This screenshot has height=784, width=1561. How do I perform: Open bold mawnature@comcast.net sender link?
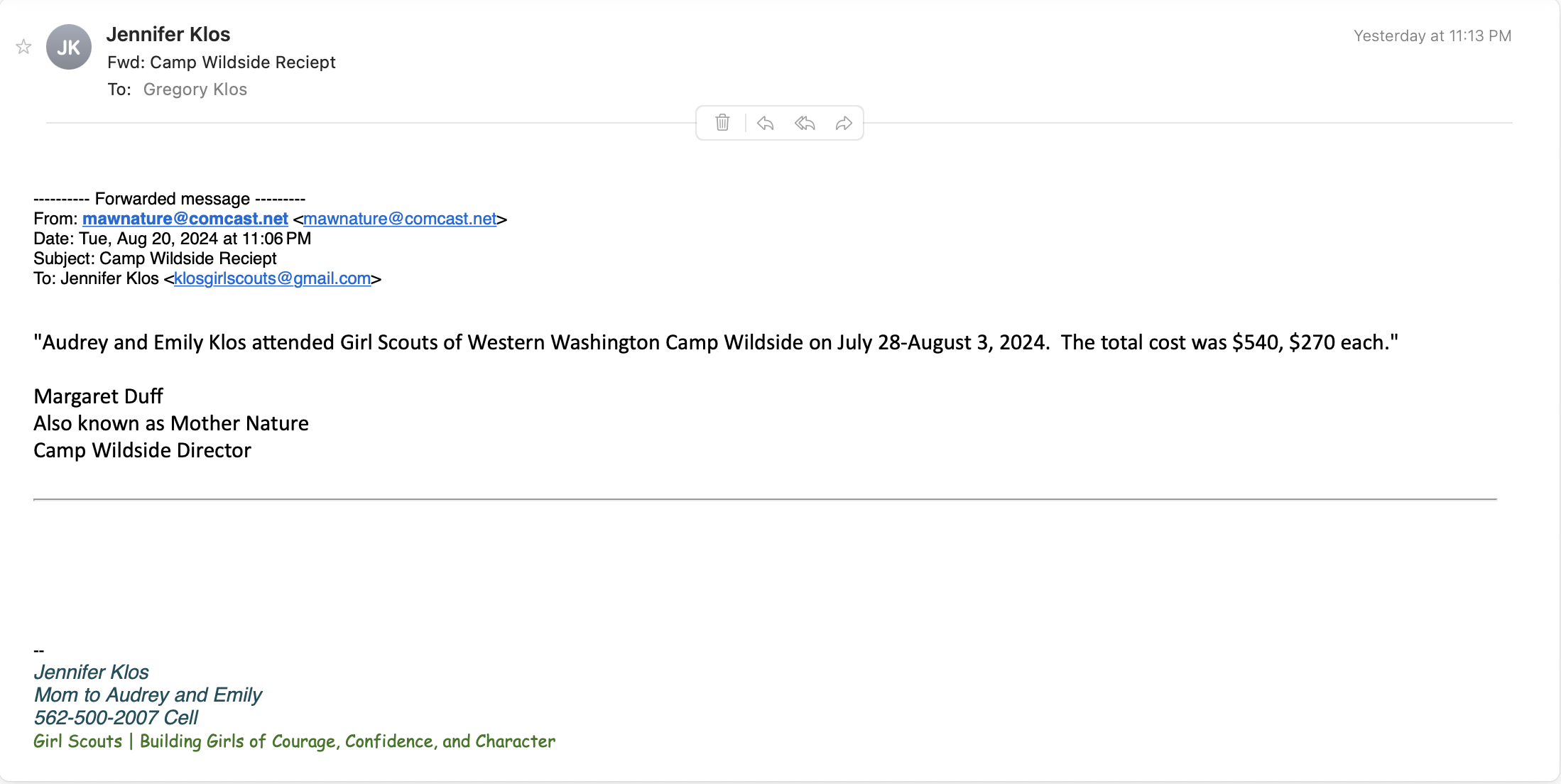pyautogui.click(x=185, y=219)
